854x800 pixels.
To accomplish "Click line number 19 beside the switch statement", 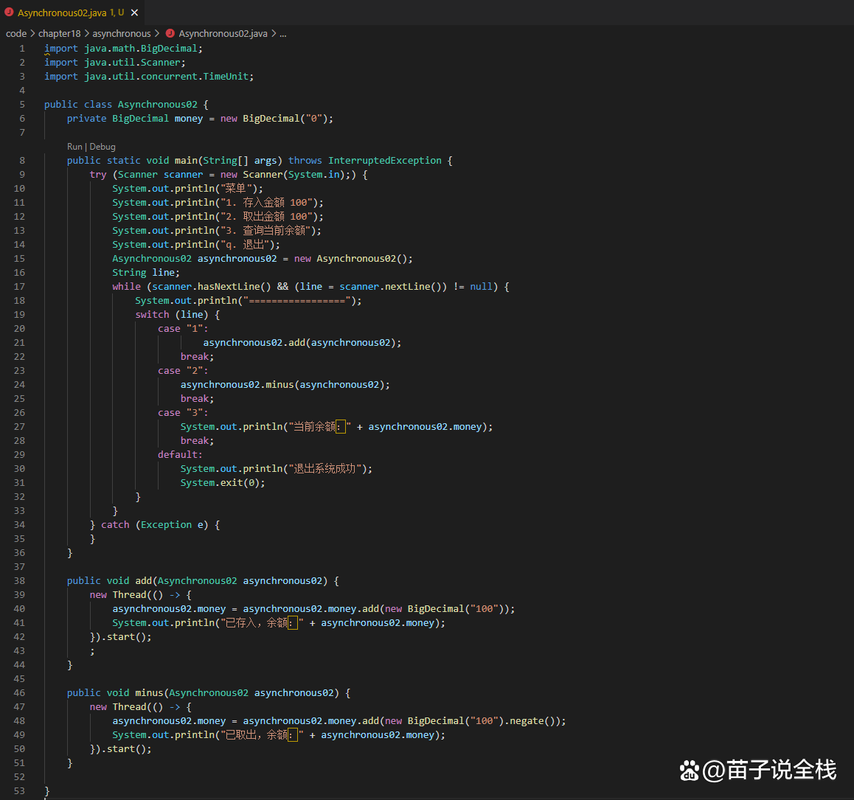I will (x=20, y=314).
